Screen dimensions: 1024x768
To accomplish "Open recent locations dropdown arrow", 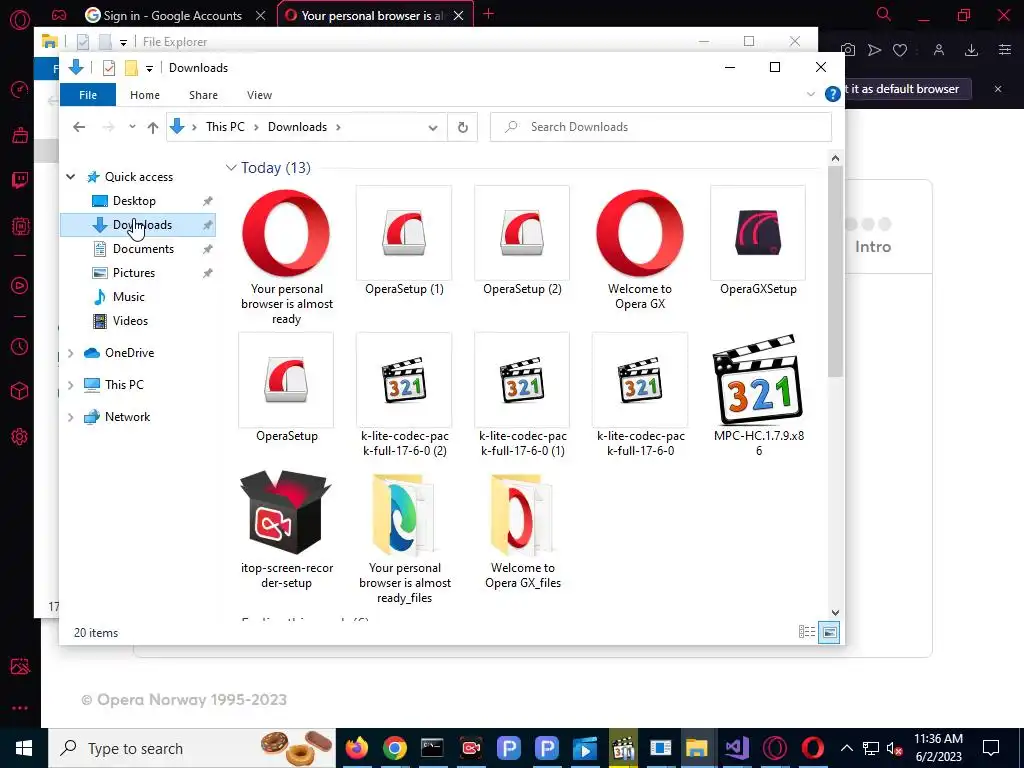I will pyautogui.click(x=132, y=127).
